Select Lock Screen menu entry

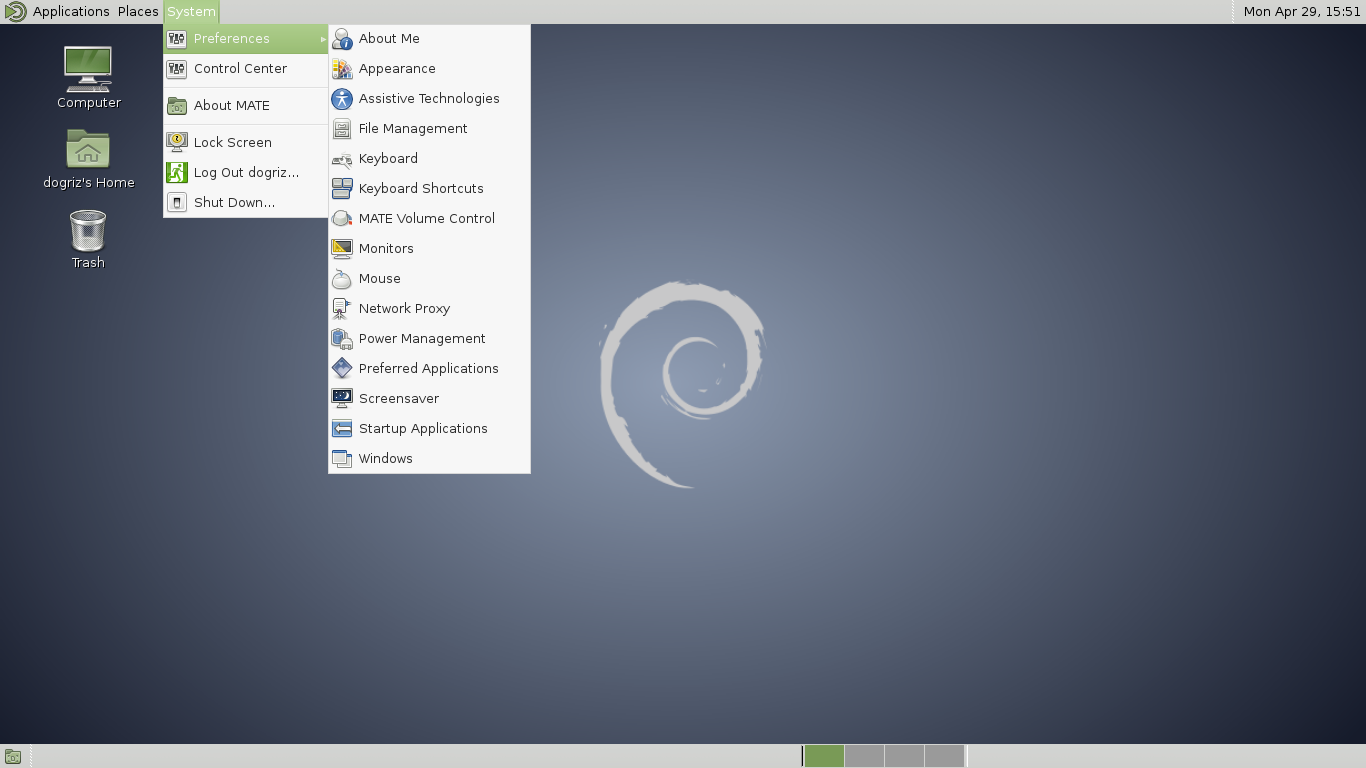pos(246,143)
